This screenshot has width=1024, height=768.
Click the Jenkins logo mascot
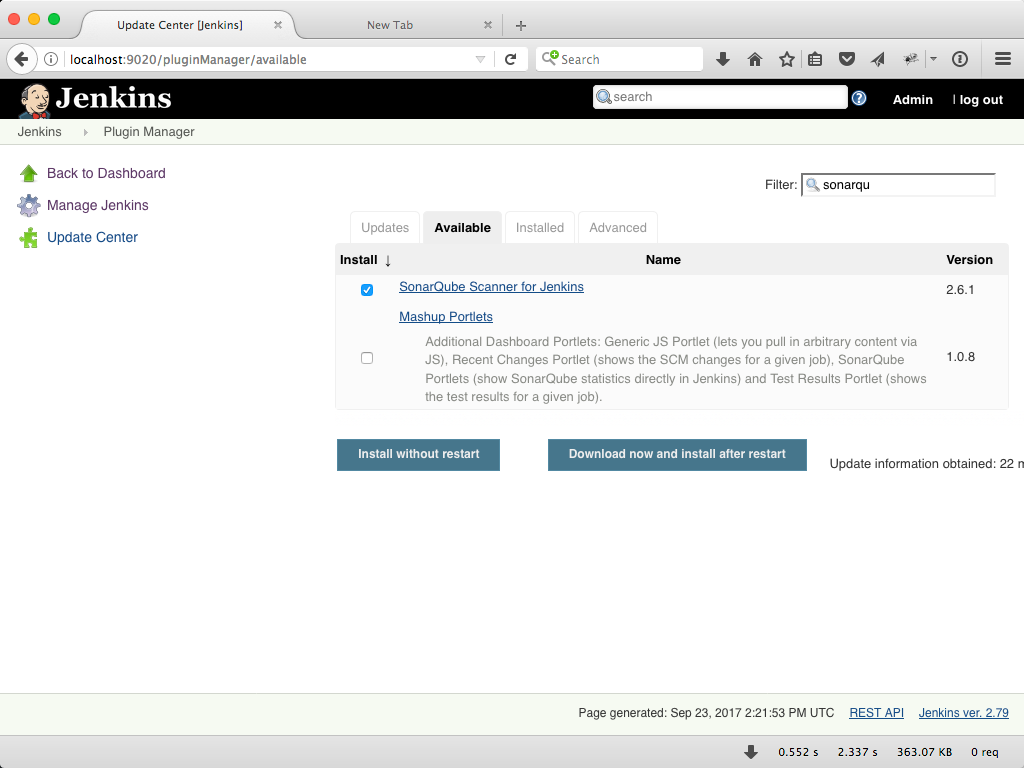tap(35, 100)
